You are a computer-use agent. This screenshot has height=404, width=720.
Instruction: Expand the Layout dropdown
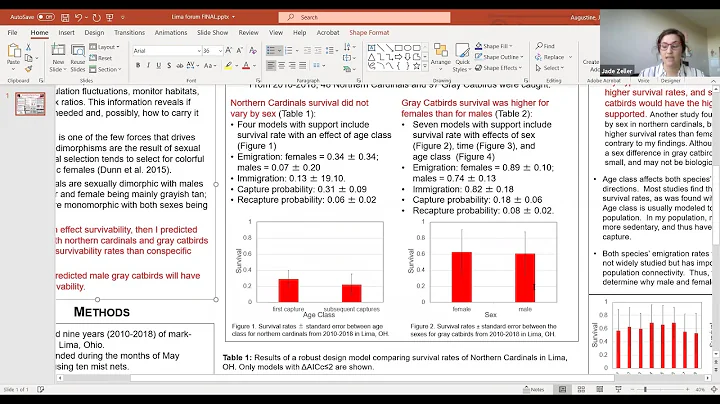pyautogui.click(x=104, y=47)
